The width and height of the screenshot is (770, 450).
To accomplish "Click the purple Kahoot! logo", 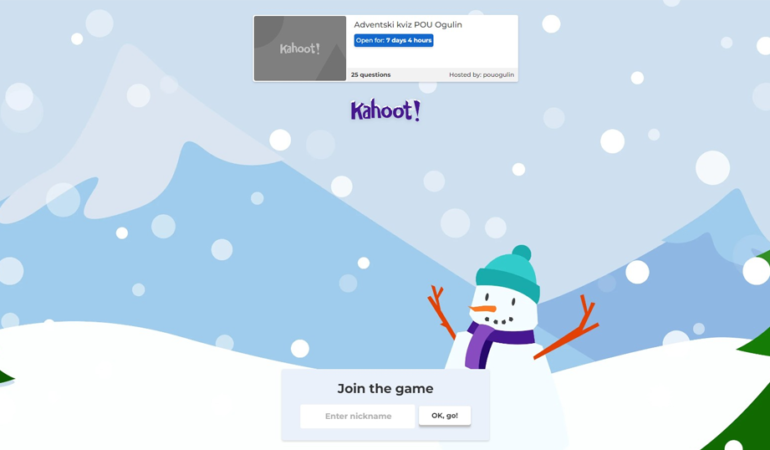I will [x=385, y=111].
